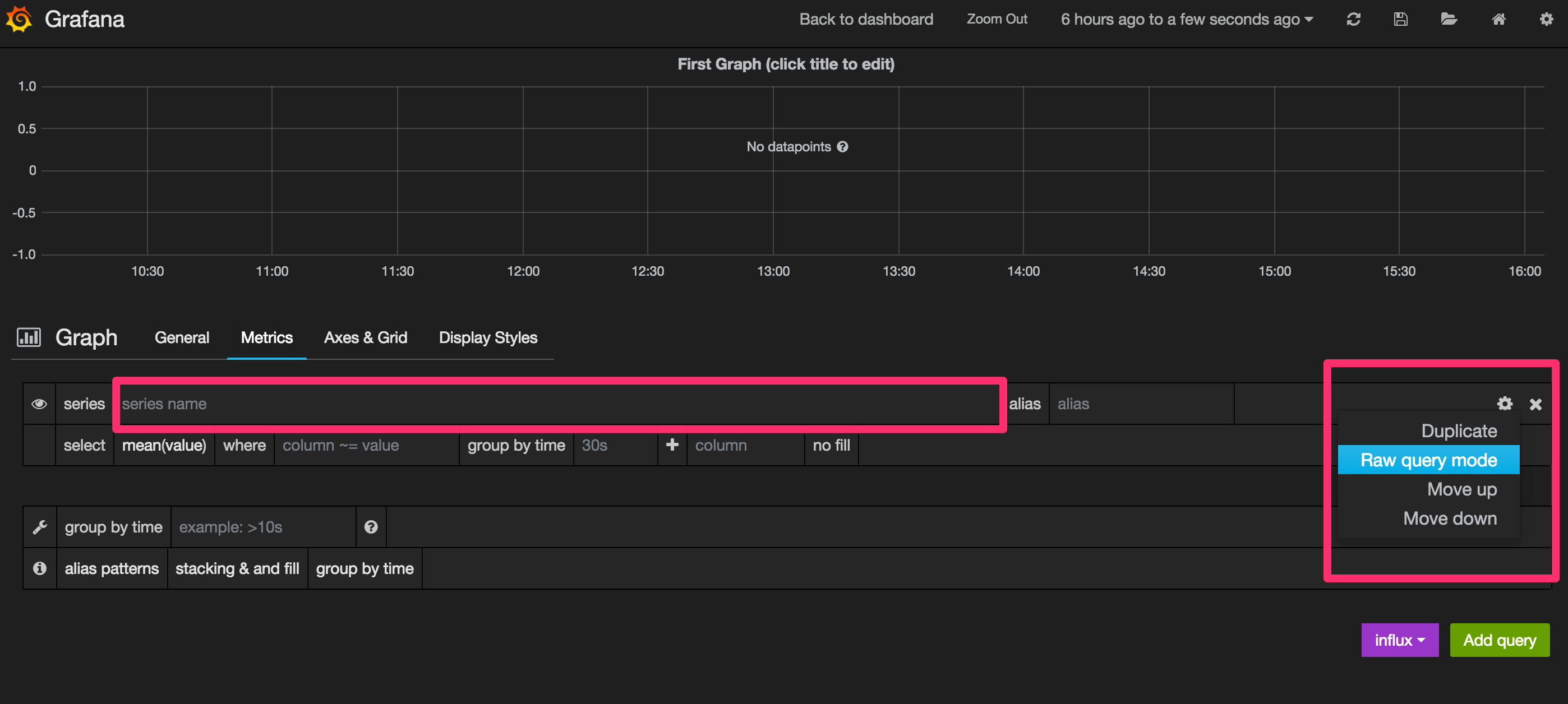
Task: Save the dashboard
Action: click(x=1401, y=19)
